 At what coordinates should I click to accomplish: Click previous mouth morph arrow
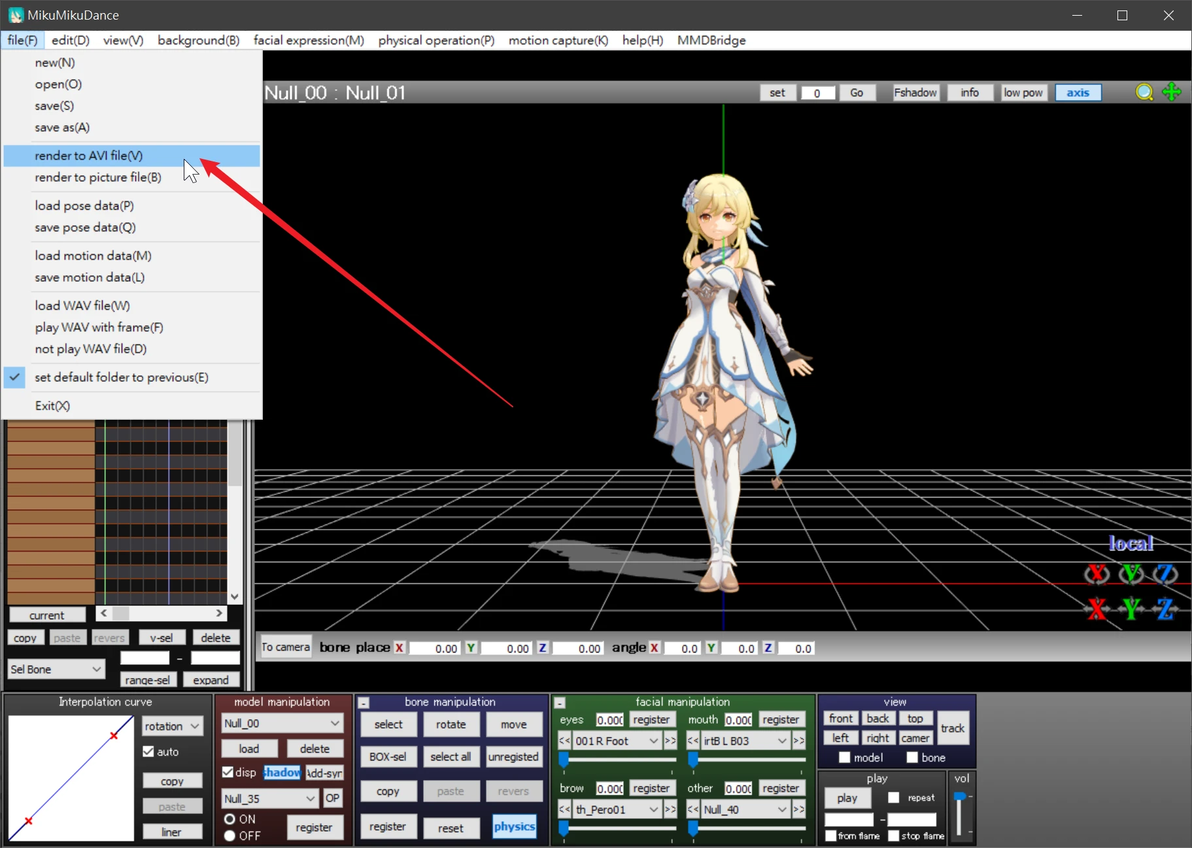(693, 741)
